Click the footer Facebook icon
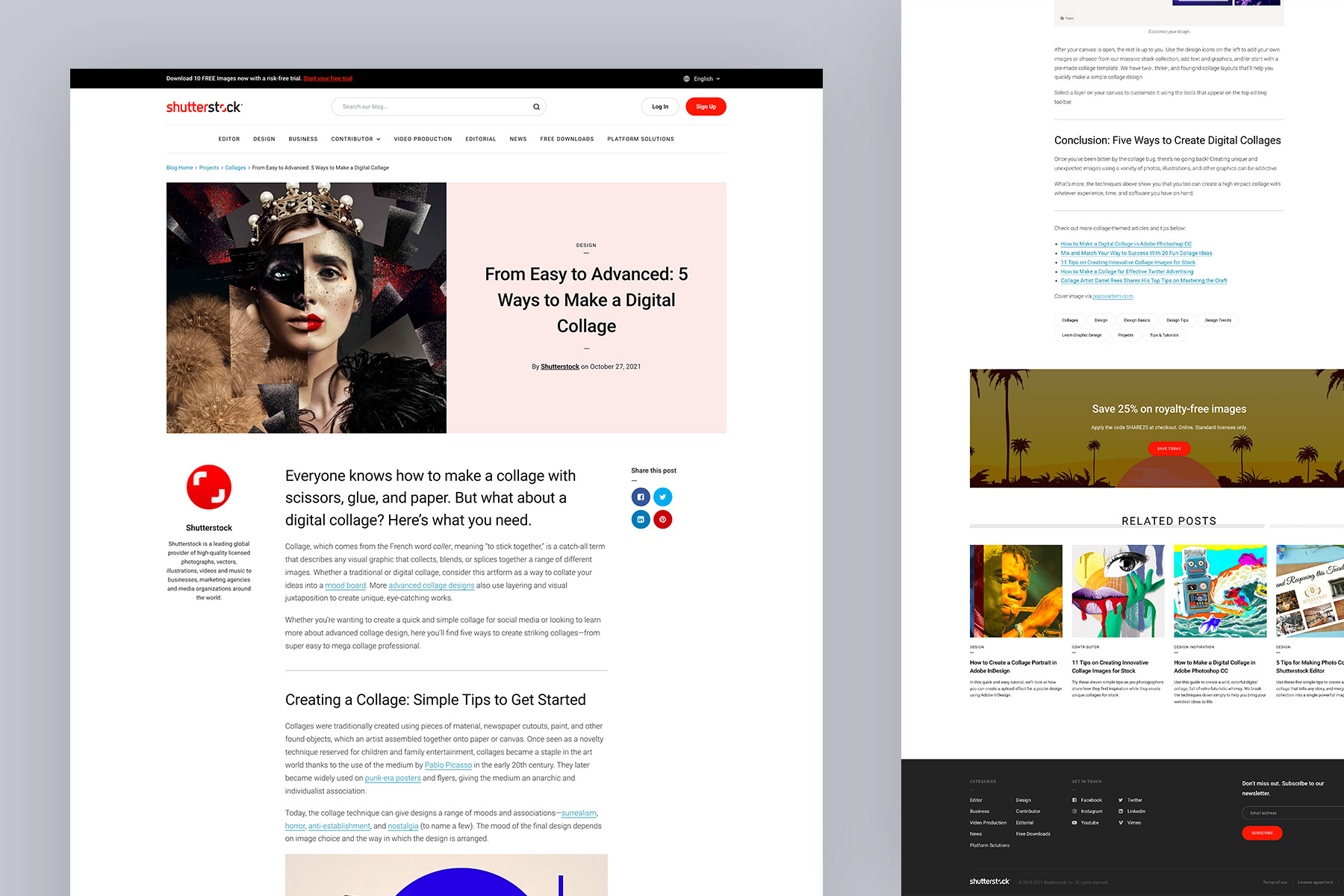This screenshot has height=896, width=1344. [x=1074, y=800]
